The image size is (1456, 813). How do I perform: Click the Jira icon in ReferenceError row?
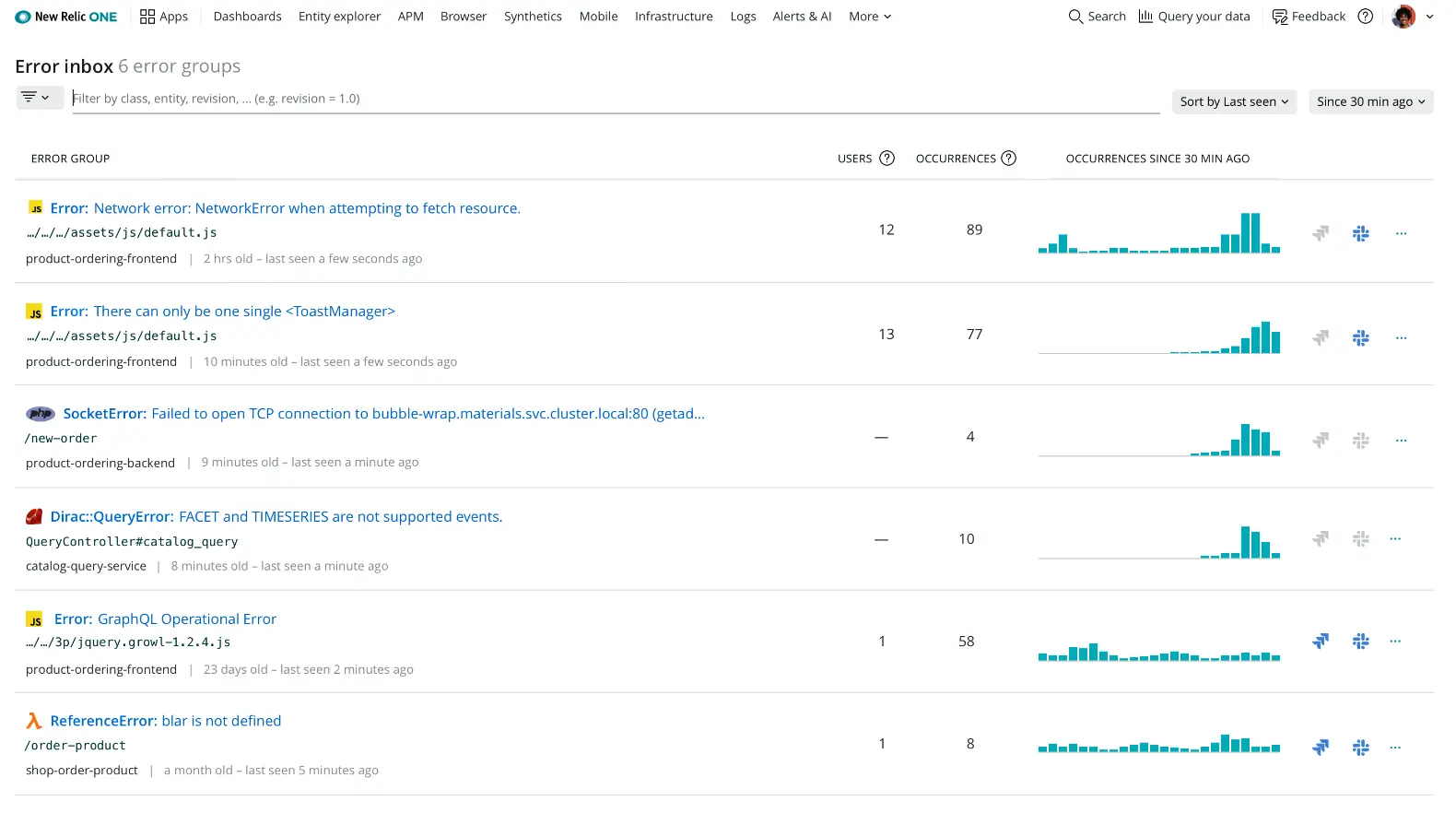pos(1321,747)
